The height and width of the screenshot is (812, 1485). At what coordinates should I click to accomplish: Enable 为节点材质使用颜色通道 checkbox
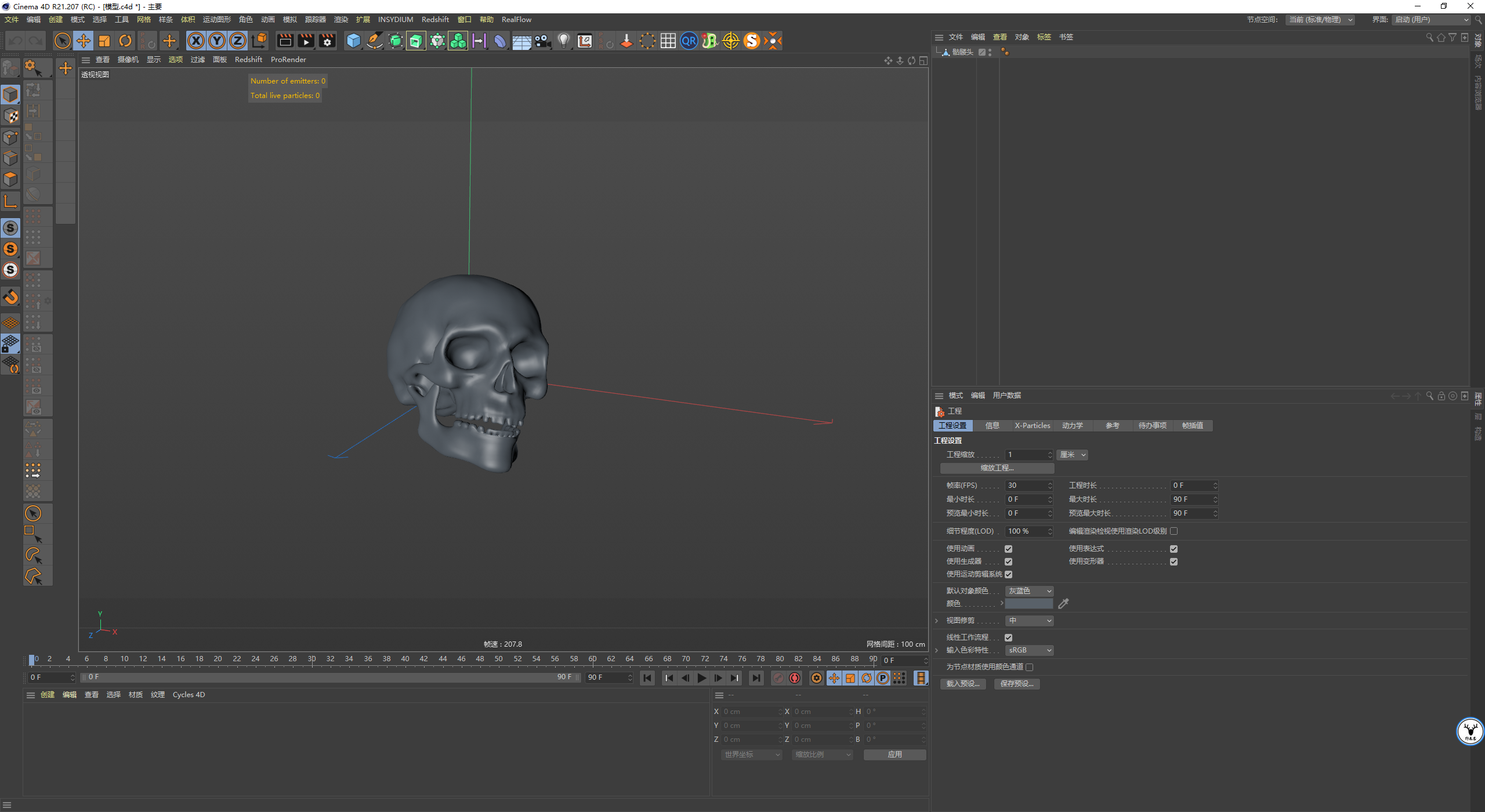pos(1029,667)
